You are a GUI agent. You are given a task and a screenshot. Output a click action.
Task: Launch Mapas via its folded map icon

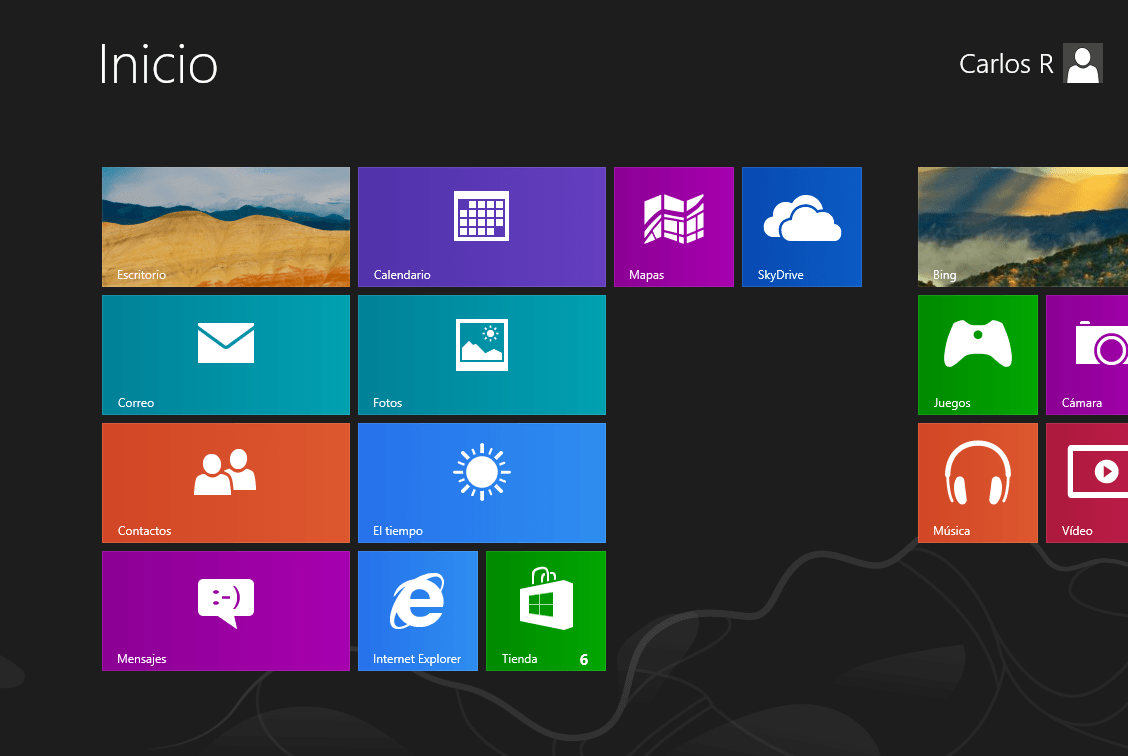pyautogui.click(x=674, y=219)
